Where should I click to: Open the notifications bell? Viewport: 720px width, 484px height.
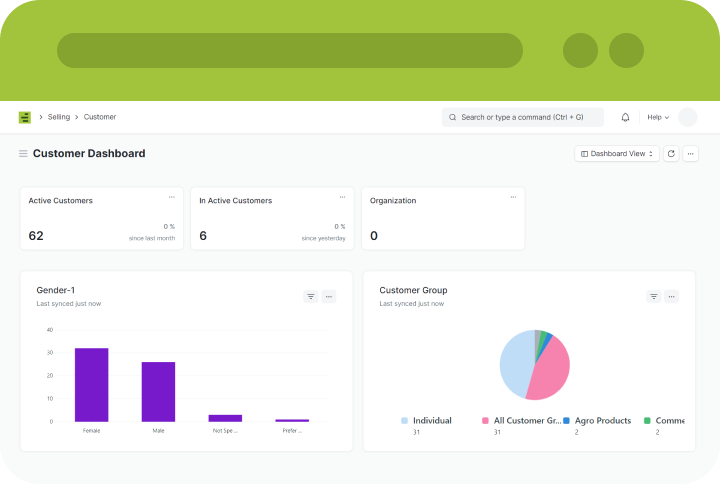coord(626,117)
